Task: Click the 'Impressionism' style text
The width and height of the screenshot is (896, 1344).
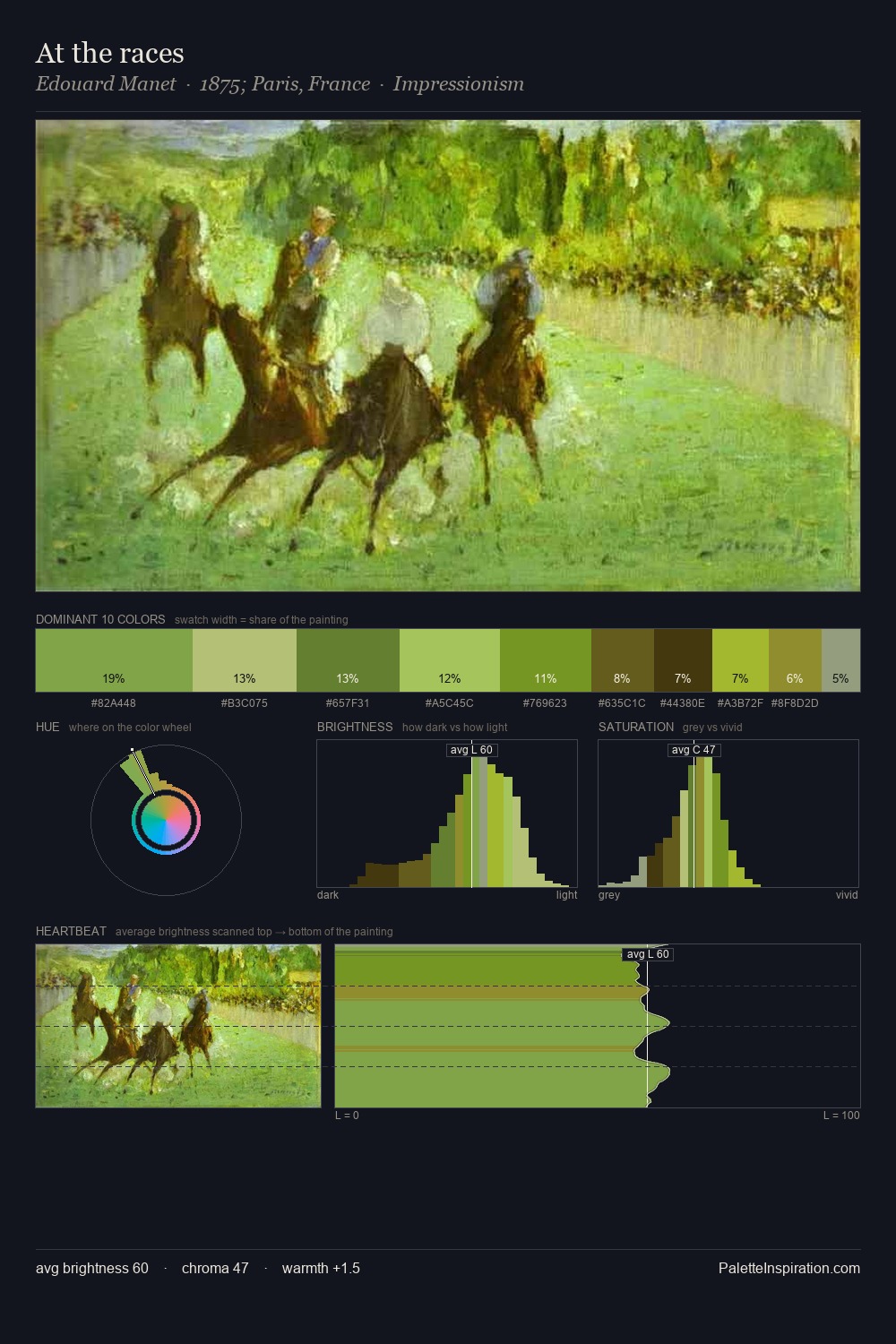Action: tap(458, 84)
